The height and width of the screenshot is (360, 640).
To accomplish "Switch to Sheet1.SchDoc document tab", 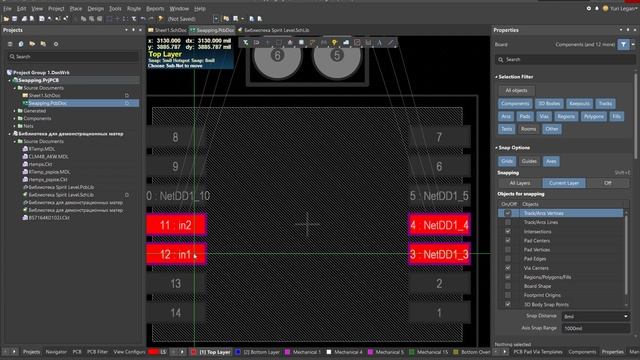I will pos(167,30).
